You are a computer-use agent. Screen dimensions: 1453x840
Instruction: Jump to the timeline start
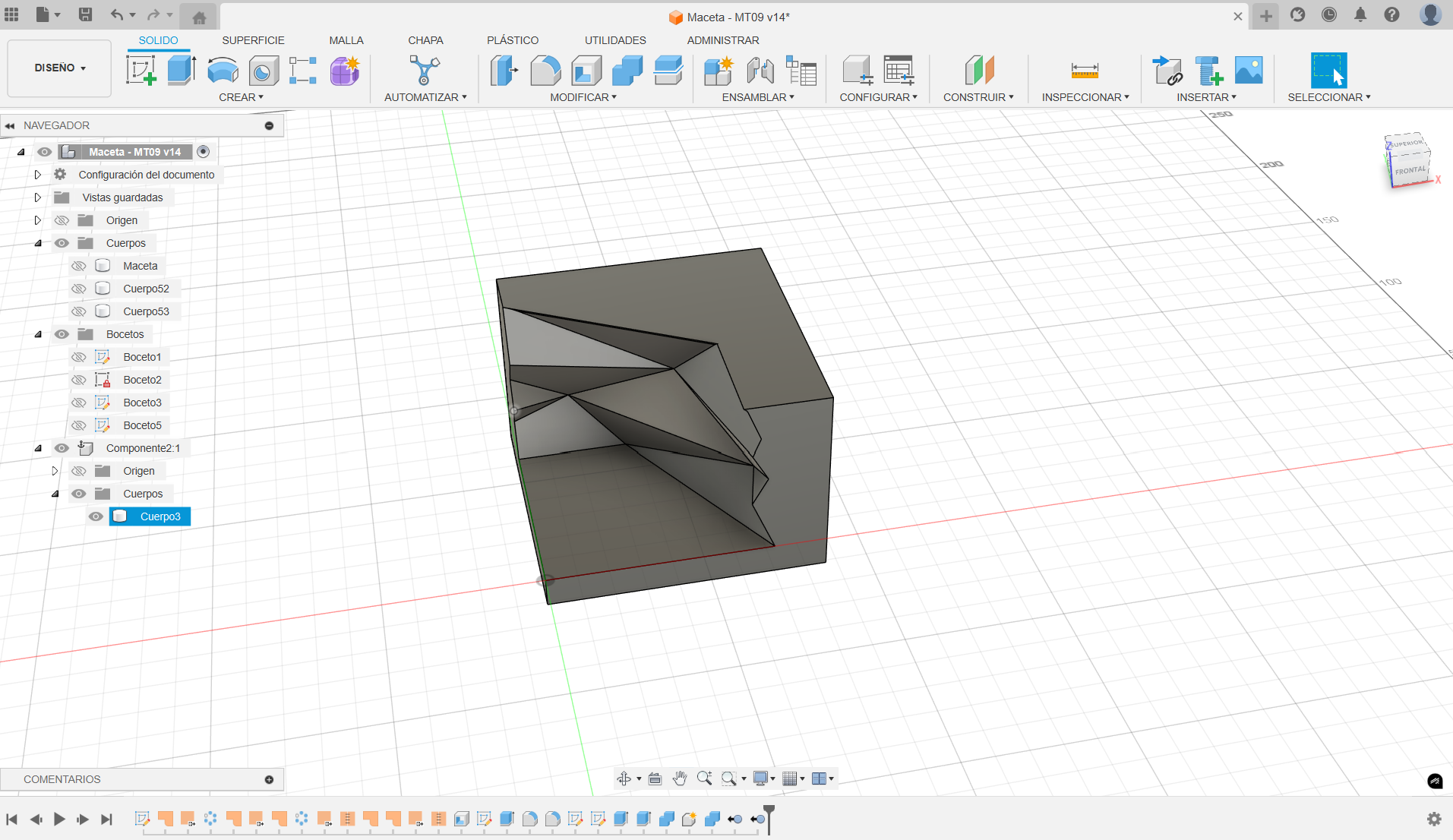11,819
